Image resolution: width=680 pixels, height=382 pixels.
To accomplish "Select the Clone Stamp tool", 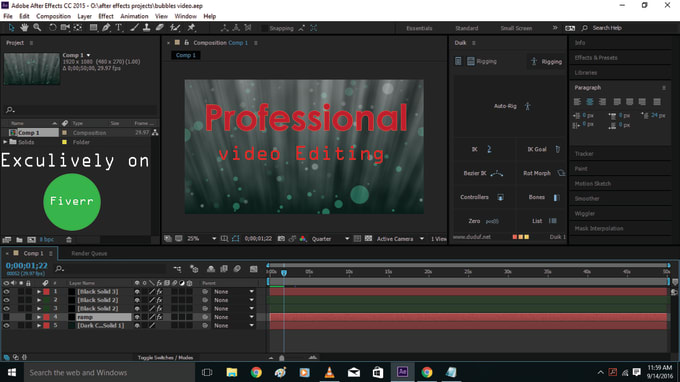I will point(147,28).
